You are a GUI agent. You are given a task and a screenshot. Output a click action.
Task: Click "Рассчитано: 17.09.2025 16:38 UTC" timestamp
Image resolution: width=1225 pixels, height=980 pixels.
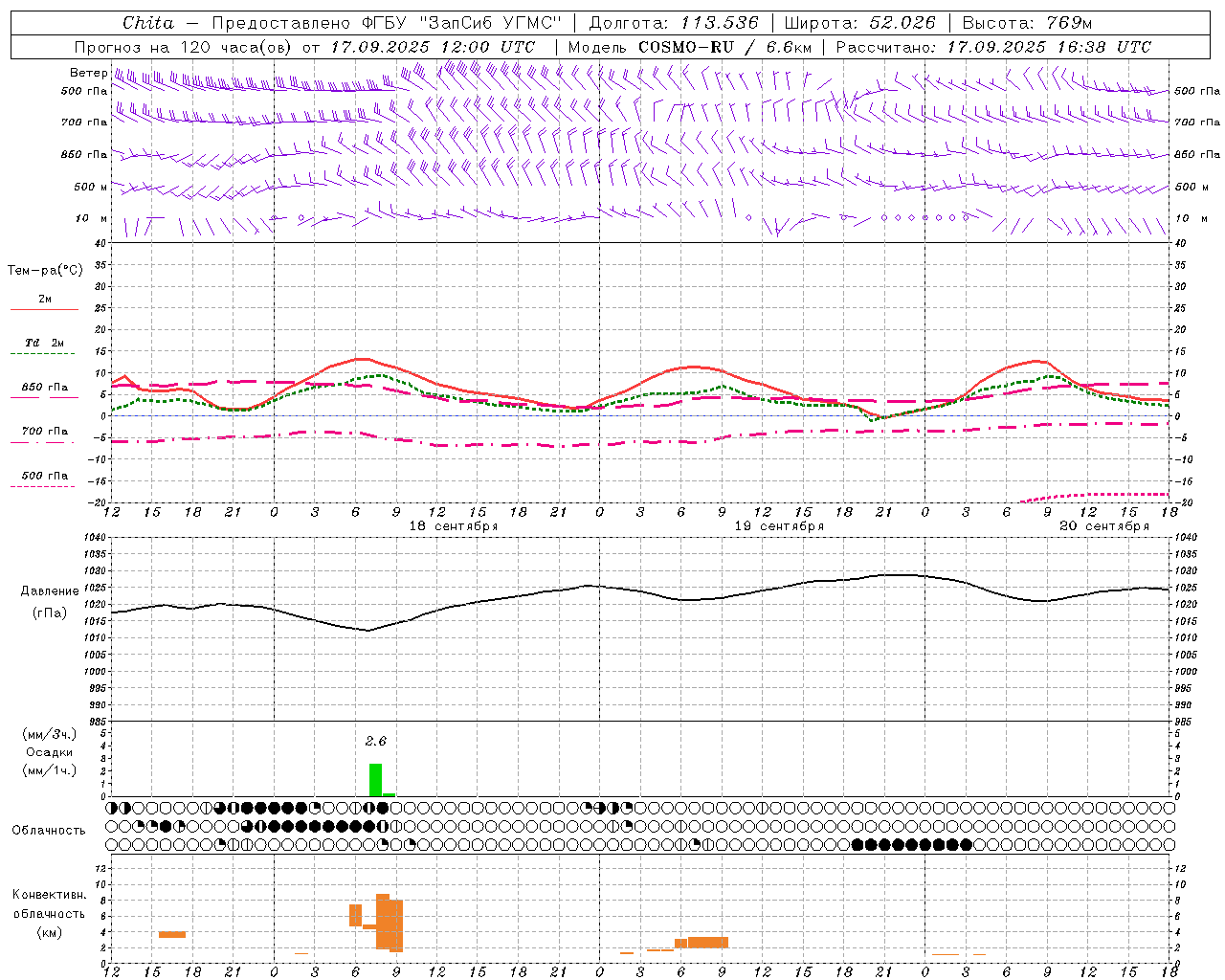coord(993,47)
